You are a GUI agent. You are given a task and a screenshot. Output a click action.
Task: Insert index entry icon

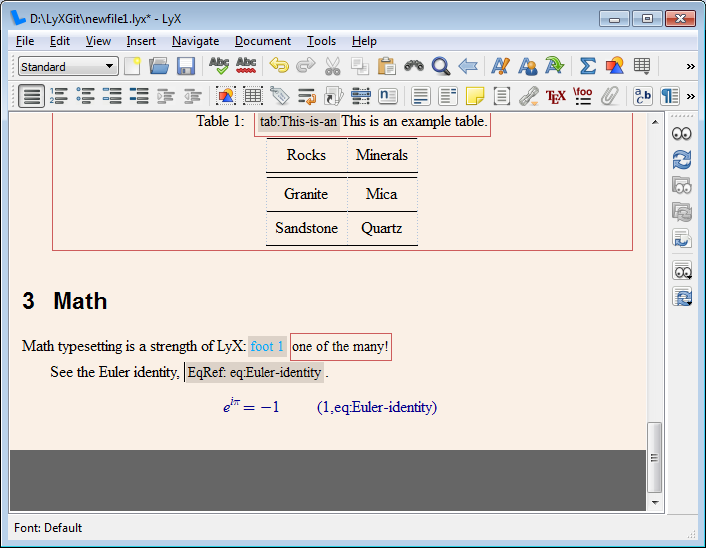pyautogui.click(x=361, y=96)
